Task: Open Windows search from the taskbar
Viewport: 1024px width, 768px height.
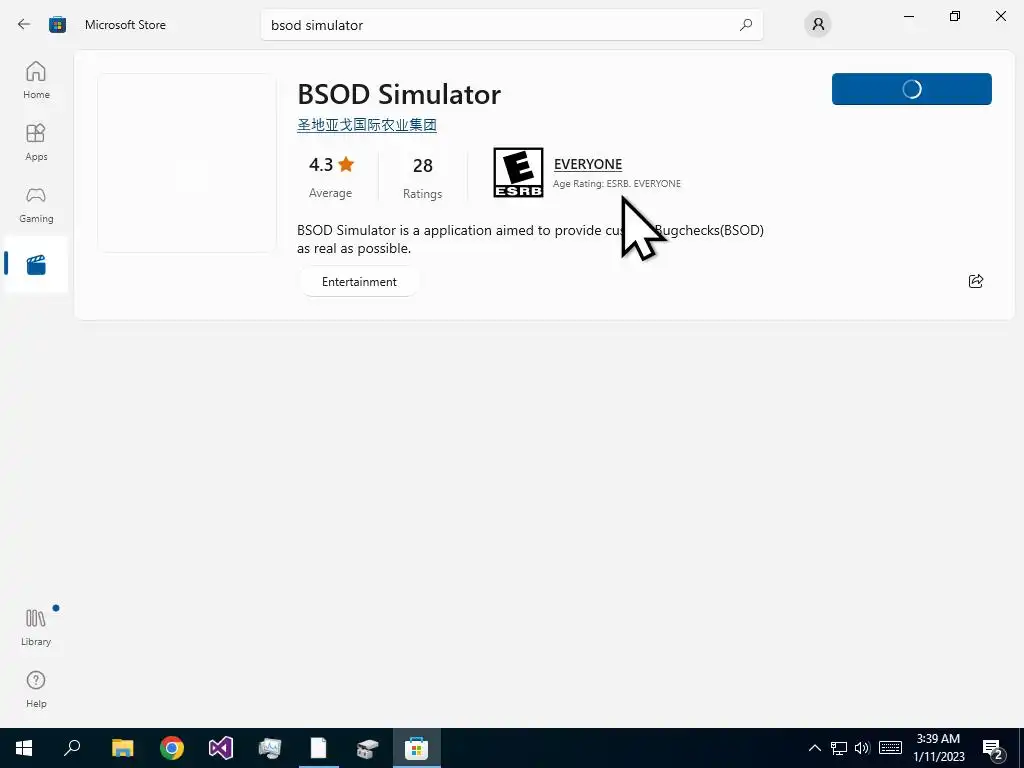Action: (x=72, y=748)
